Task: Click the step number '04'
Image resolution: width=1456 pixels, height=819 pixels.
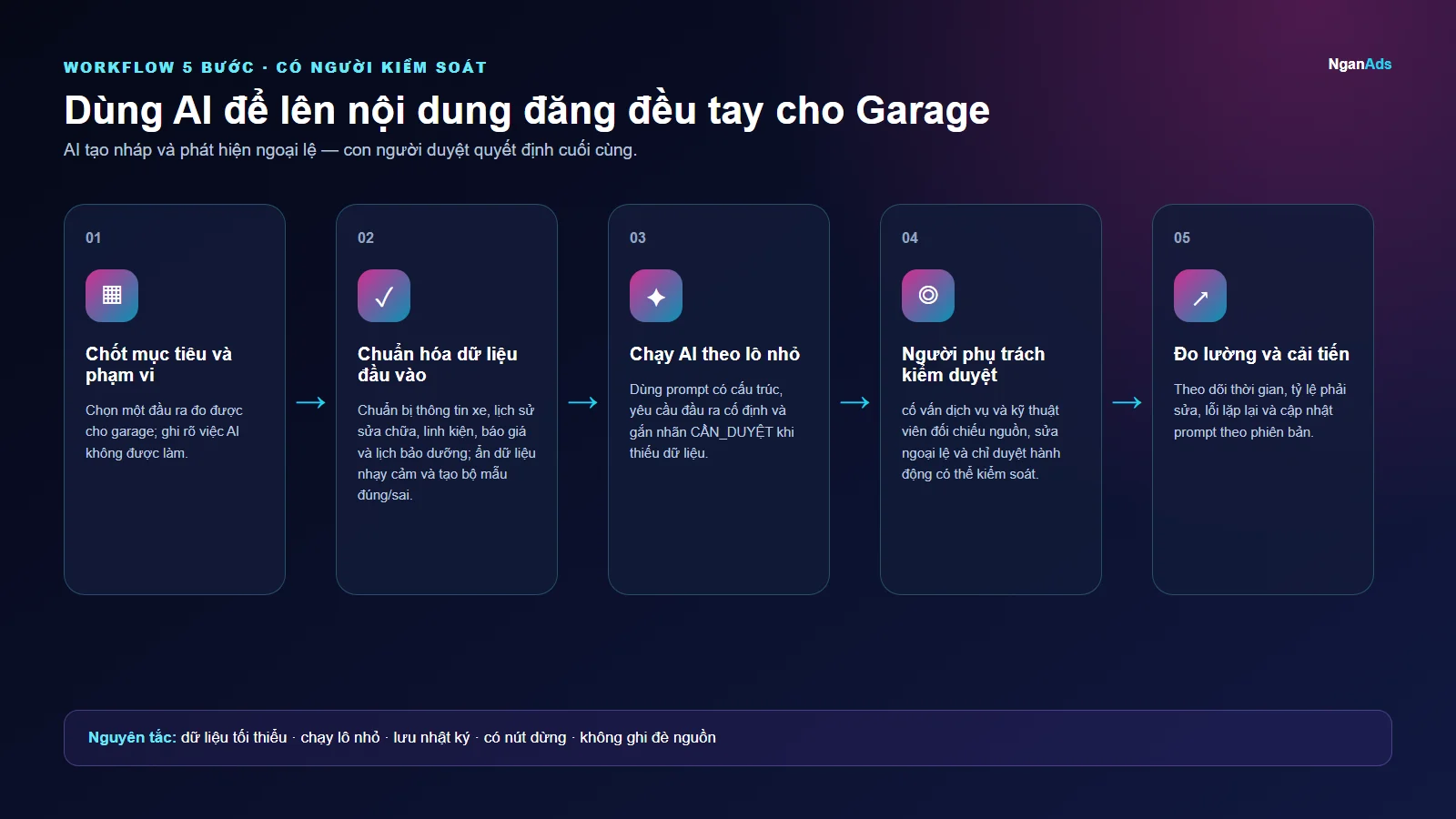Action: tap(910, 238)
